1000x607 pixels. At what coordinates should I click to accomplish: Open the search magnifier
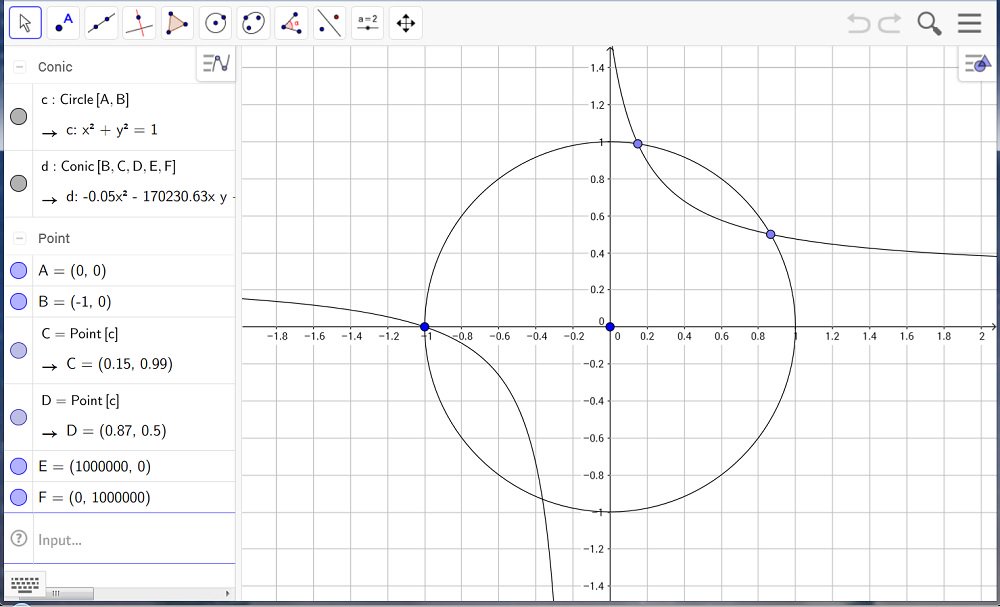pyautogui.click(x=929, y=24)
